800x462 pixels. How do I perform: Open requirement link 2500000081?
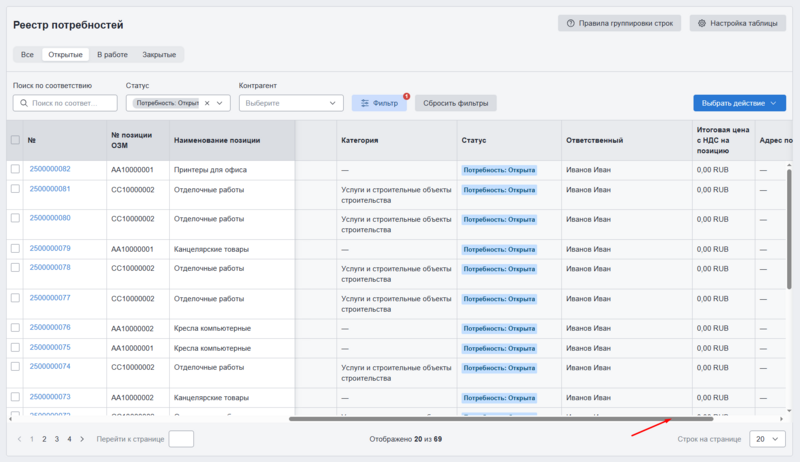pos(50,189)
